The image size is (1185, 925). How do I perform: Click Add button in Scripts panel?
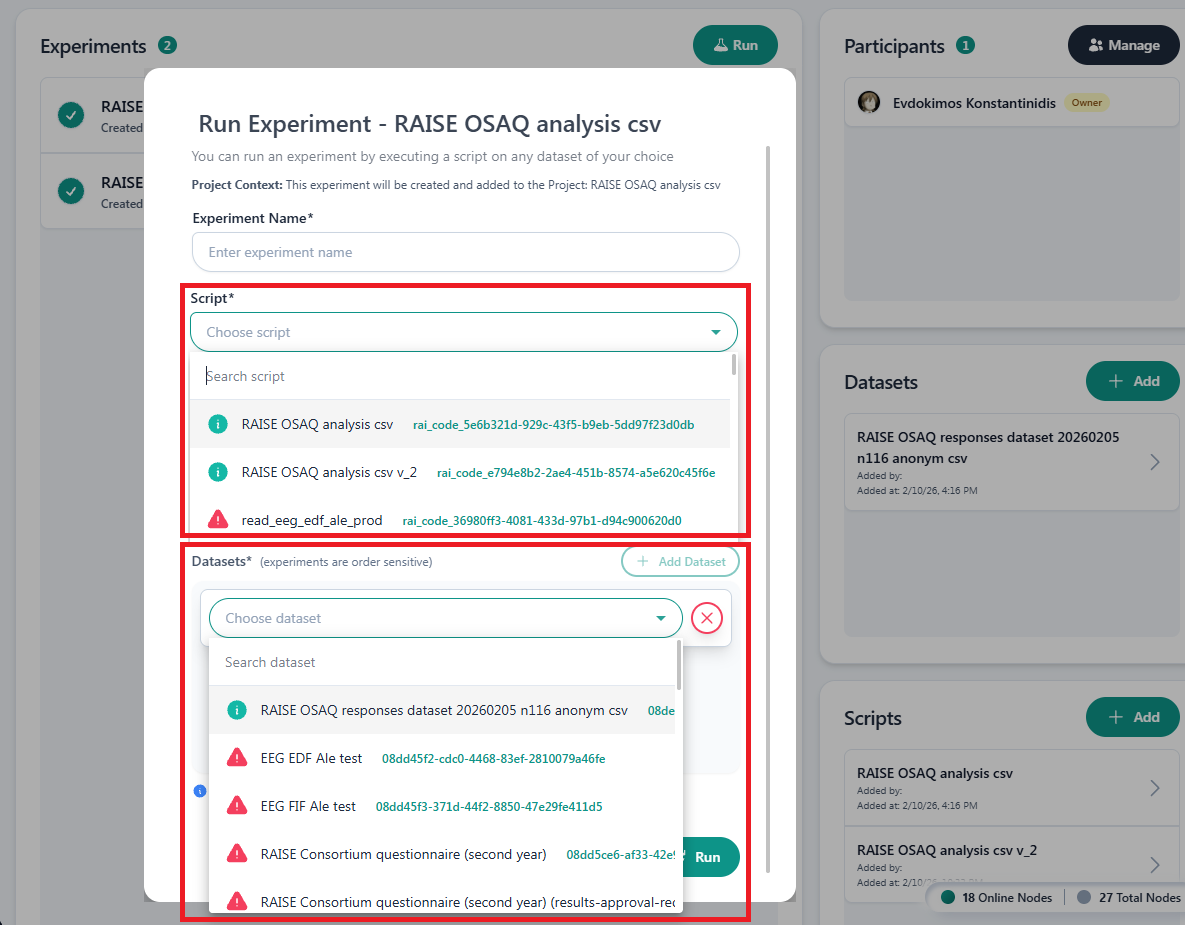coord(1132,717)
